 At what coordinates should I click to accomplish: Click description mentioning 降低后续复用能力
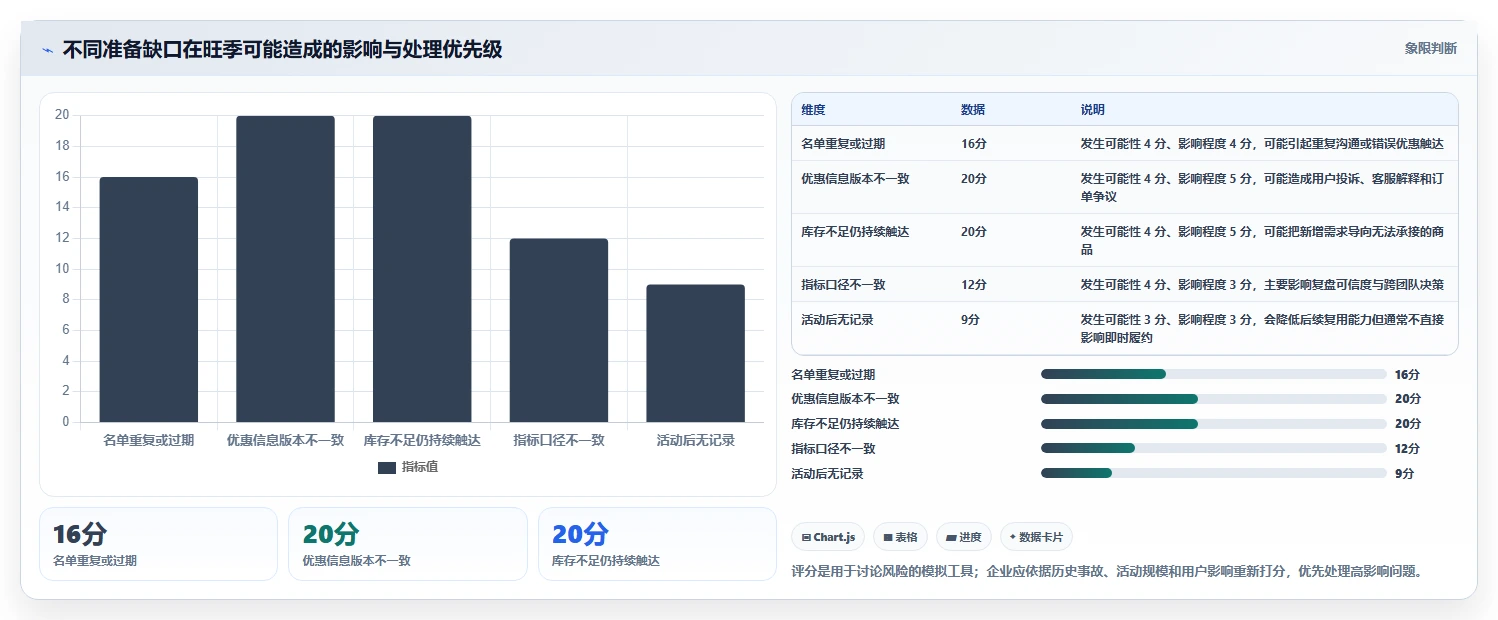click(1262, 329)
